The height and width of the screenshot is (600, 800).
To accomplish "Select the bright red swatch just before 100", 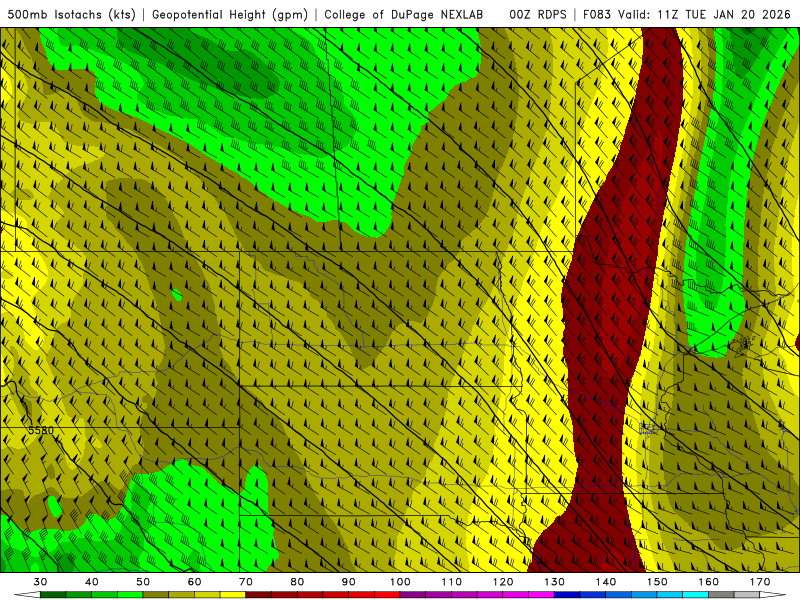I will [x=387, y=595].
